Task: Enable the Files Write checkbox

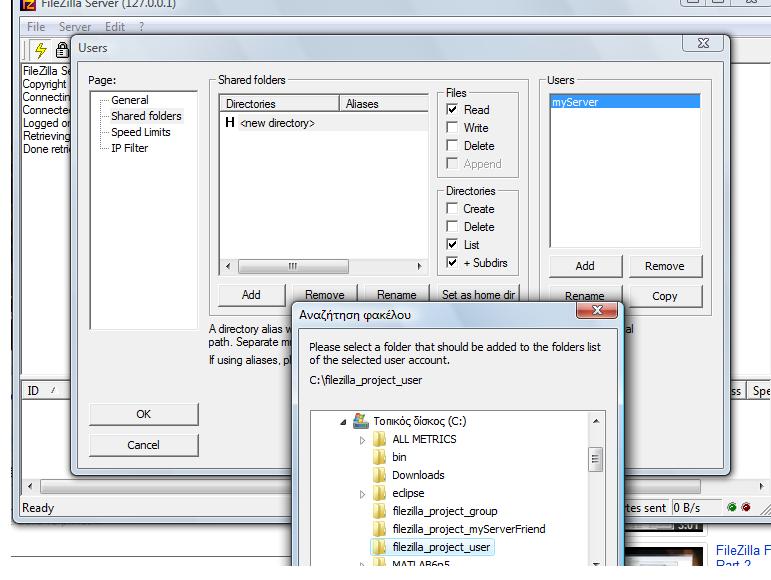Action: click(x=452, y=127)
